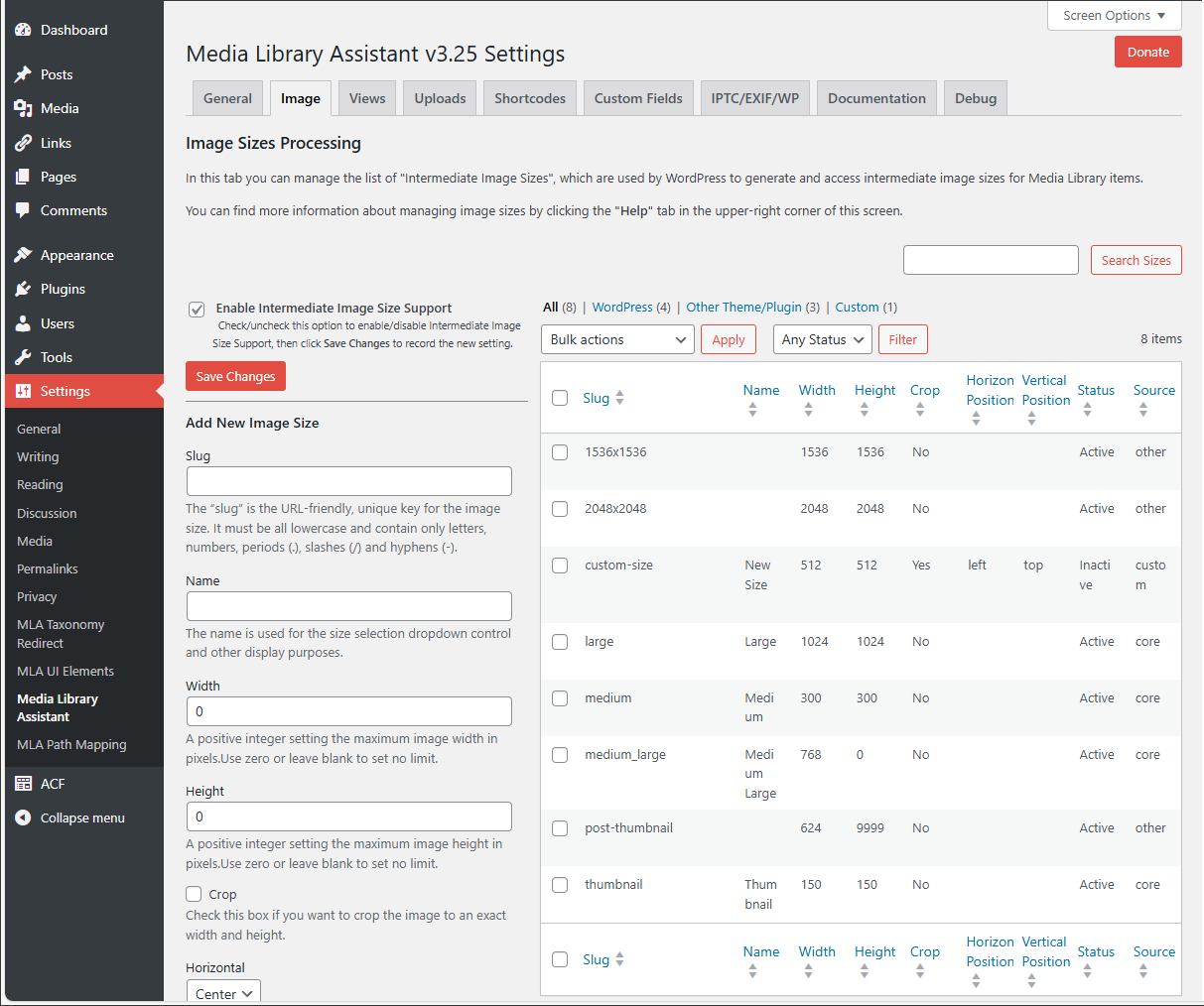Select the checkbox for the thumbnail size row

point(559,885)
